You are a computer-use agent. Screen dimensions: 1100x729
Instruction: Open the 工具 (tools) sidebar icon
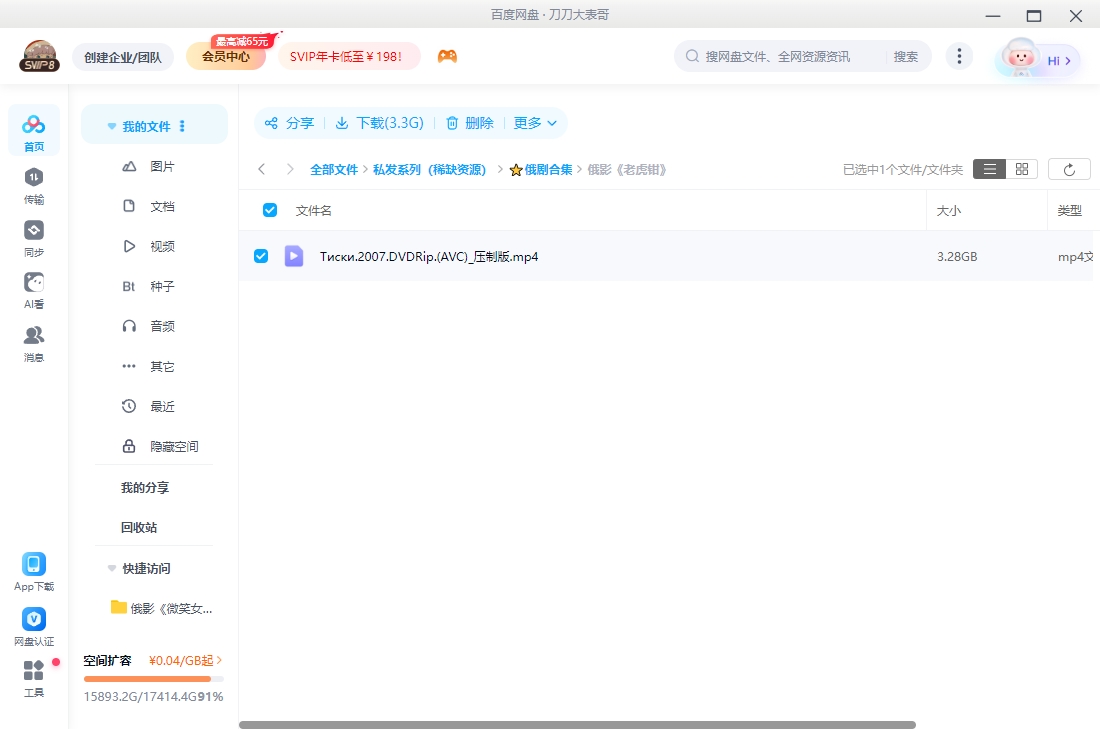[x=33, y=678]
